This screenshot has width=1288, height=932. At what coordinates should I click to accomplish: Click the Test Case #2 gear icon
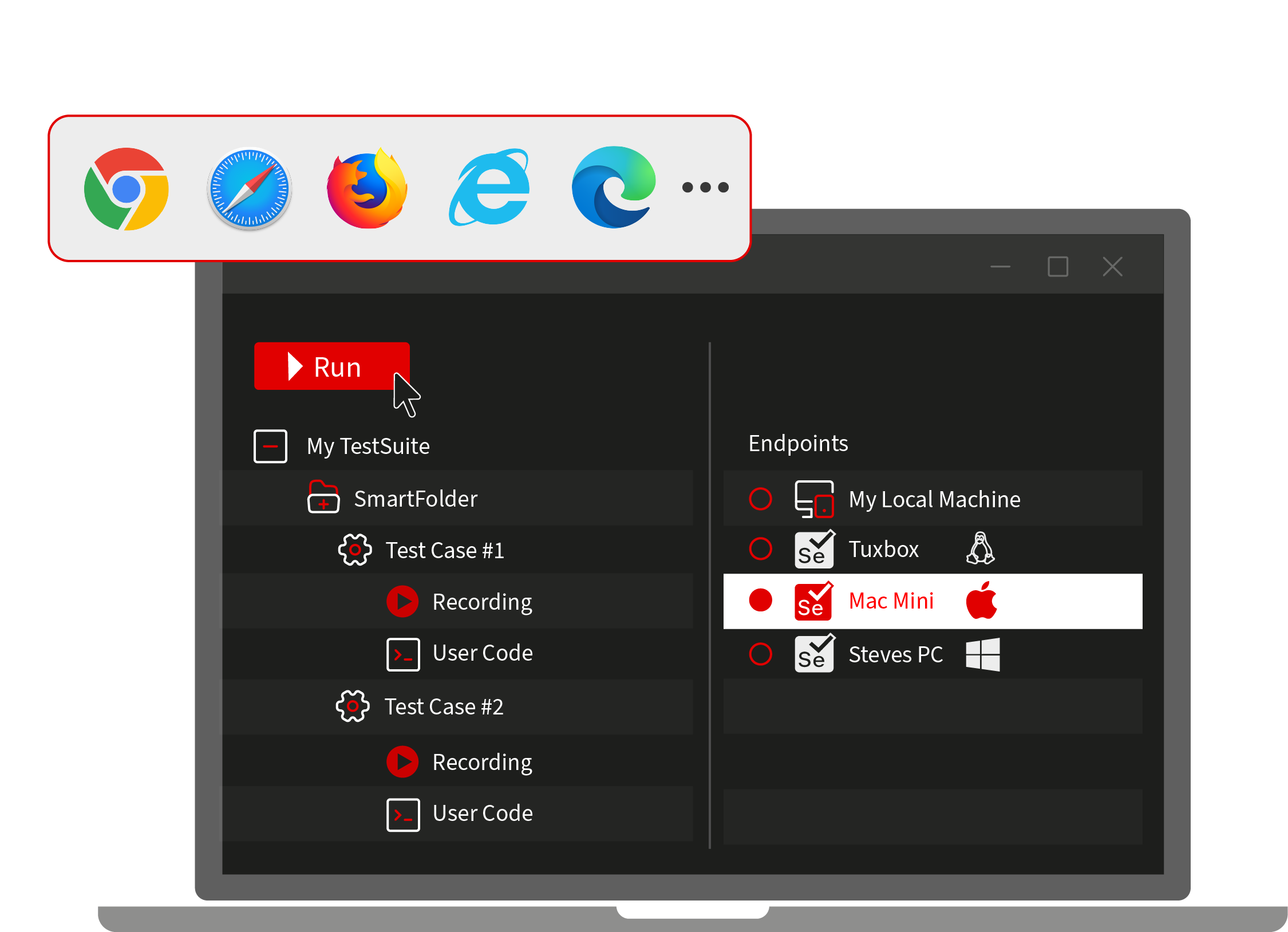click(353, 706)
